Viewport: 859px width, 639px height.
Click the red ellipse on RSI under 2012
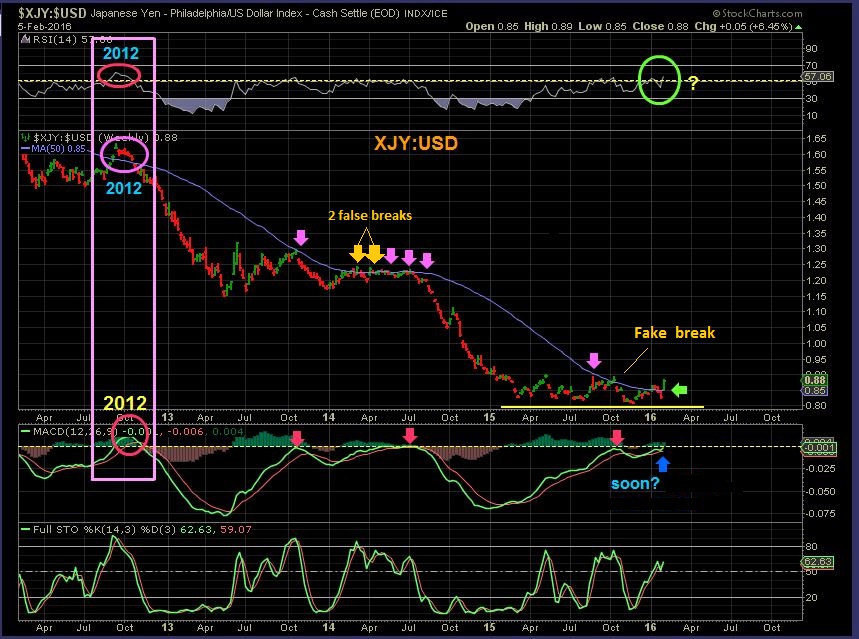(x=120, y=76)
